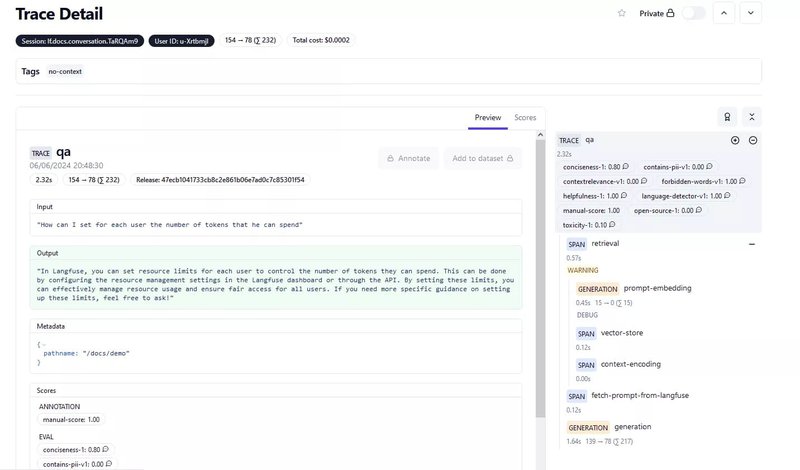800x470 pixels.
Task: Open comment icon on contains-pii-v1 tree score
Action: tap(709, 166)
